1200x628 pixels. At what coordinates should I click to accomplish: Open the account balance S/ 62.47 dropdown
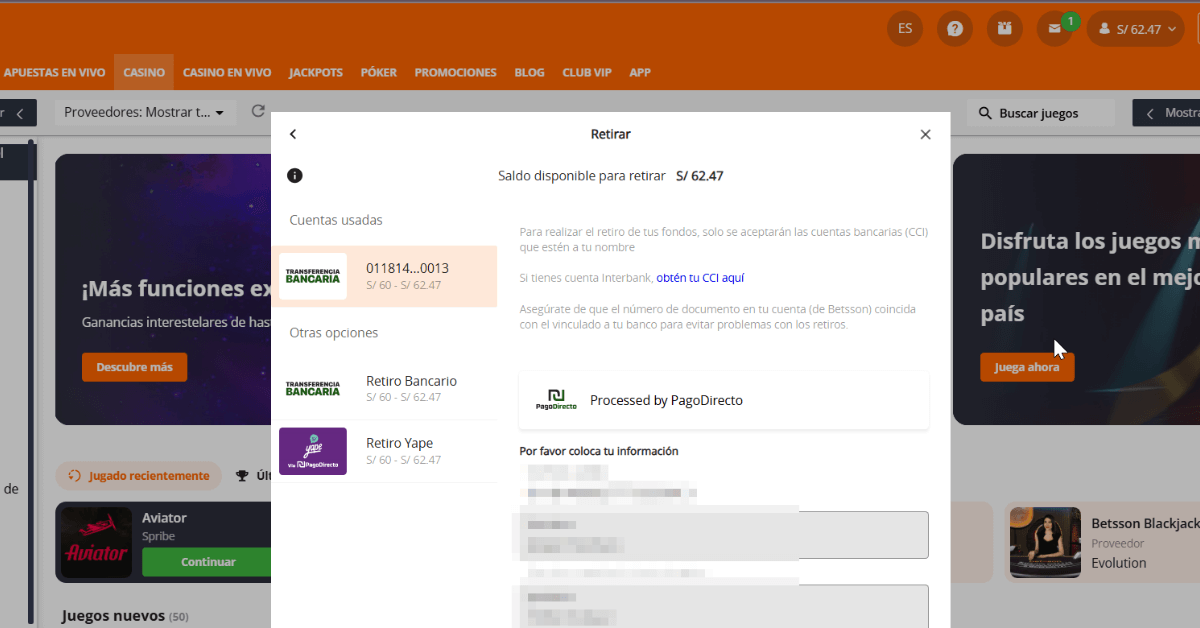[1135, 29]
